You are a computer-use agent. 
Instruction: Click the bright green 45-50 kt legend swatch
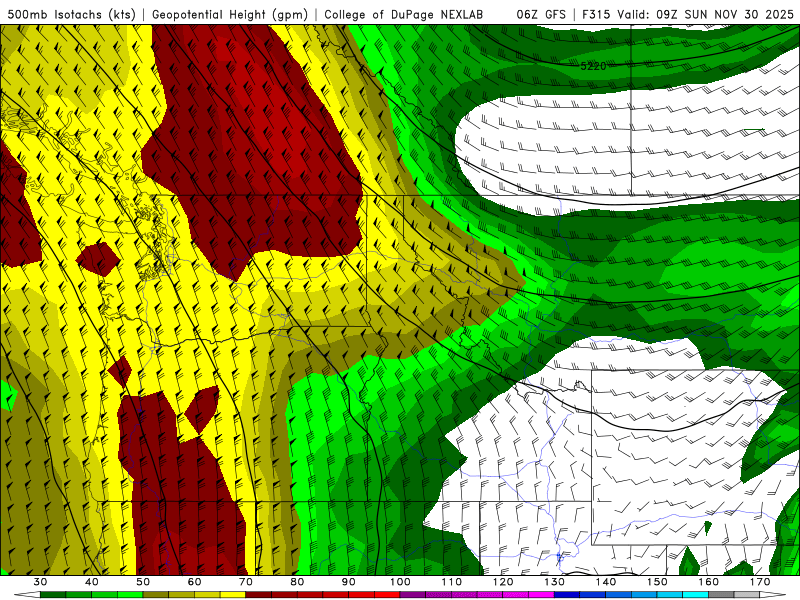click(130, 595)
